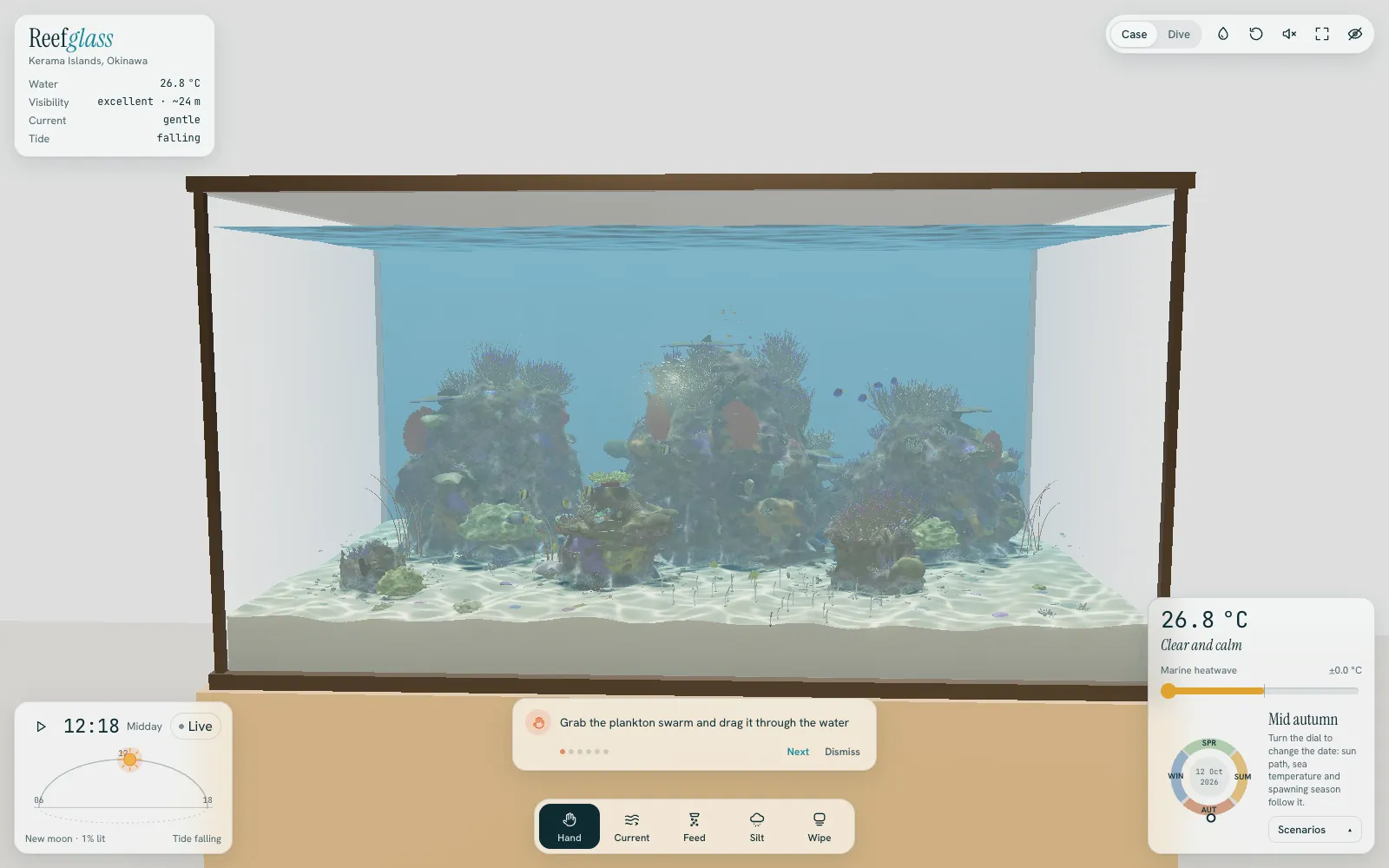The width and height of the screenshot is (1389, 868).
Task: Click the reset circular arrow icon
Action: coord(1256,34)
